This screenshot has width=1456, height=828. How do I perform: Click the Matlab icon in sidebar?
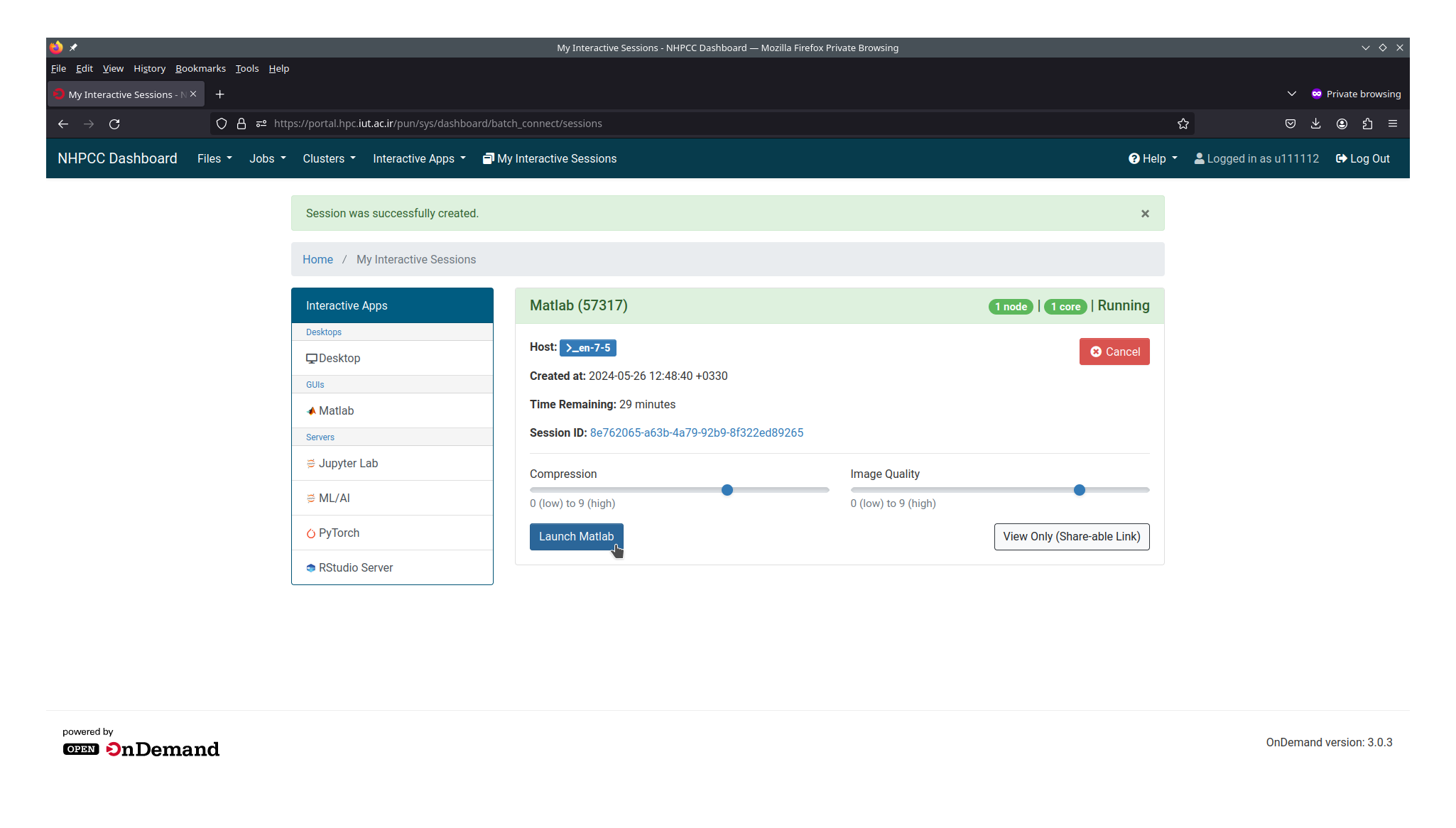coord(312,410)
